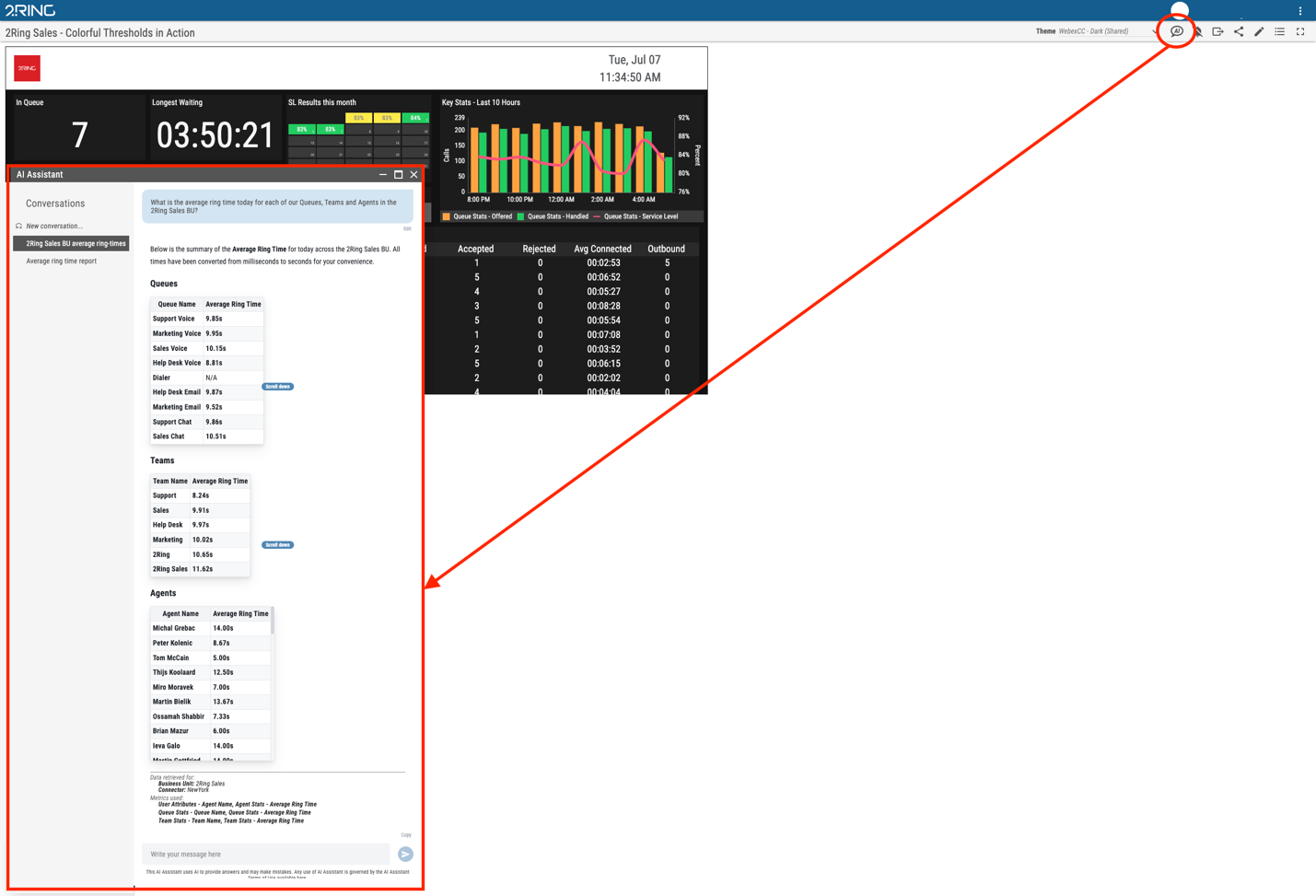Click the user avatar in top bar
This screenshot has width=1316, height=896.
[1179, 10]
